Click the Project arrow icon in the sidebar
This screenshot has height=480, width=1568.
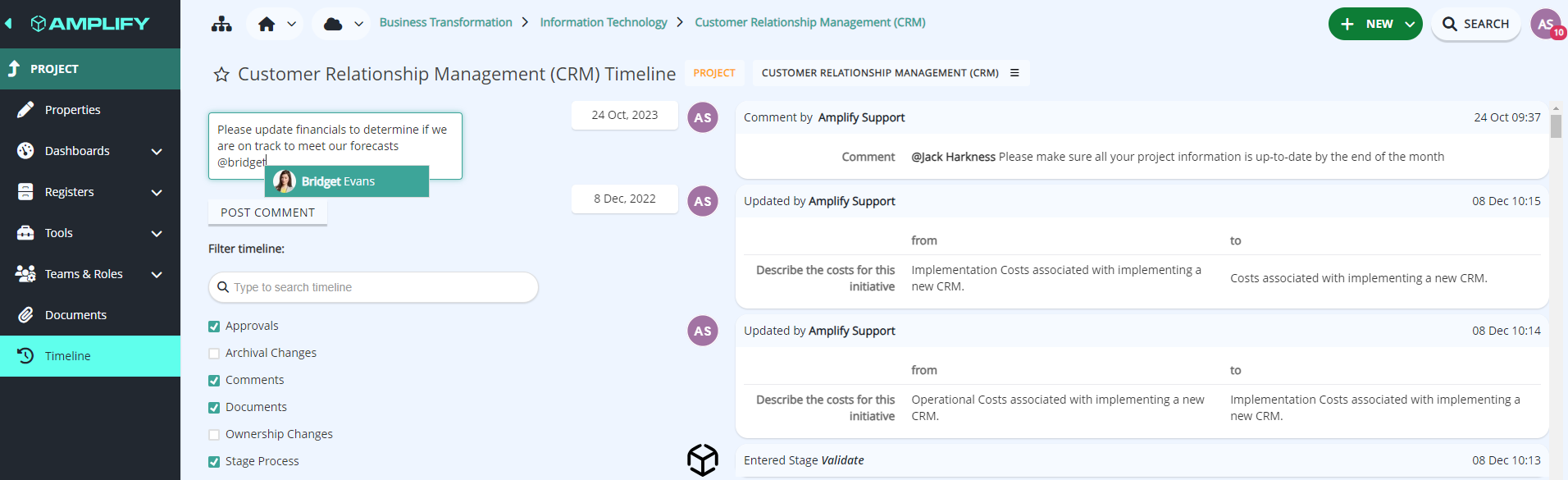point(14,69)
